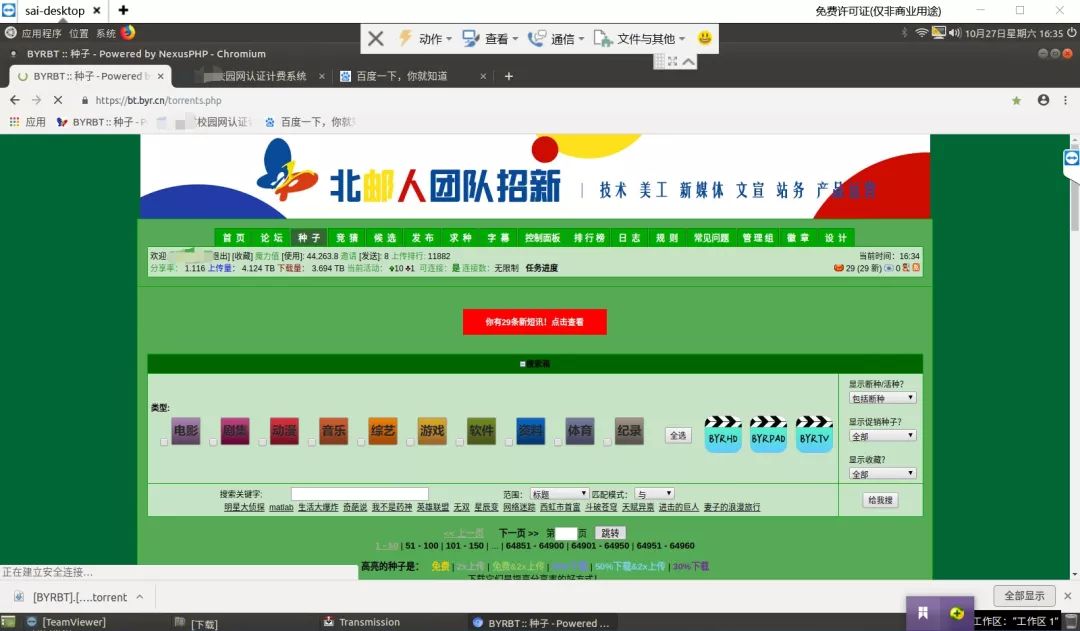The height and width of the screenshot is (631, 1080).
Task: Click the 给我搜 search button
Action: (880, 500)
